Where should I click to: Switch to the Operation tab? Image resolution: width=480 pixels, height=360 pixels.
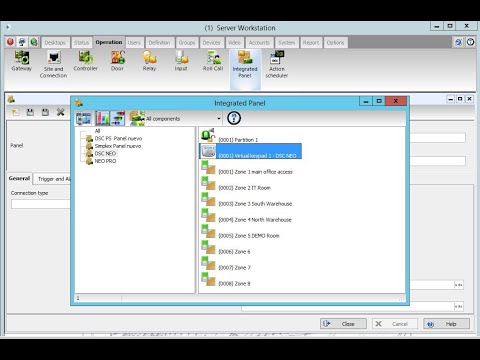(x=109, y=42)
